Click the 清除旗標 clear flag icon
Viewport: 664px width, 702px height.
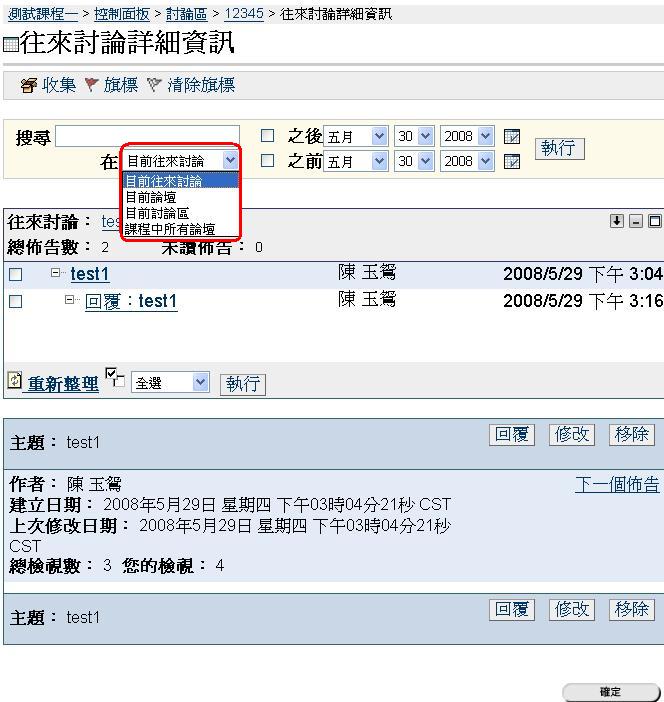tap(154, 86)
